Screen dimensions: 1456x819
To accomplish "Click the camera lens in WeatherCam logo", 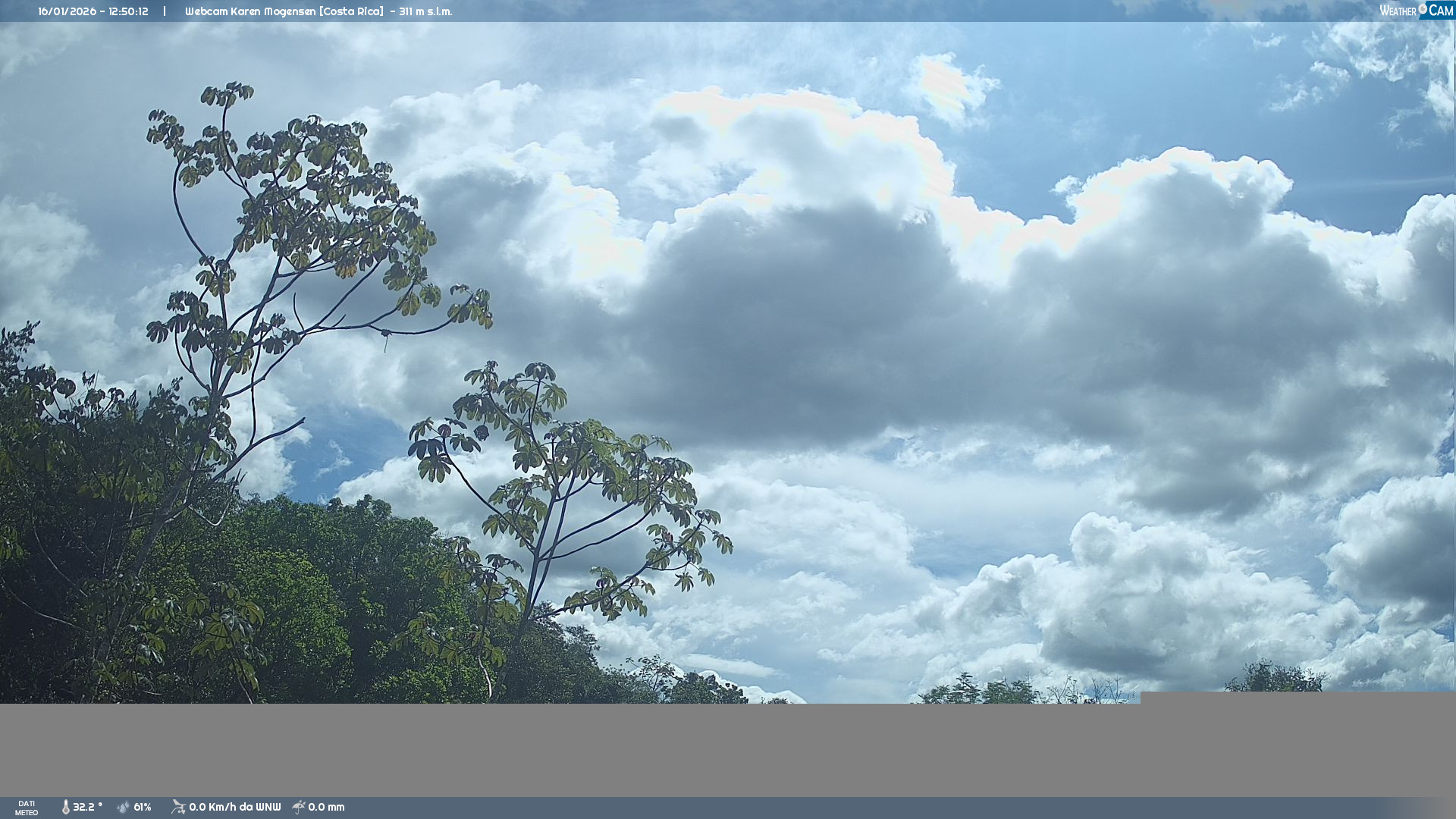I will 1423,9.
